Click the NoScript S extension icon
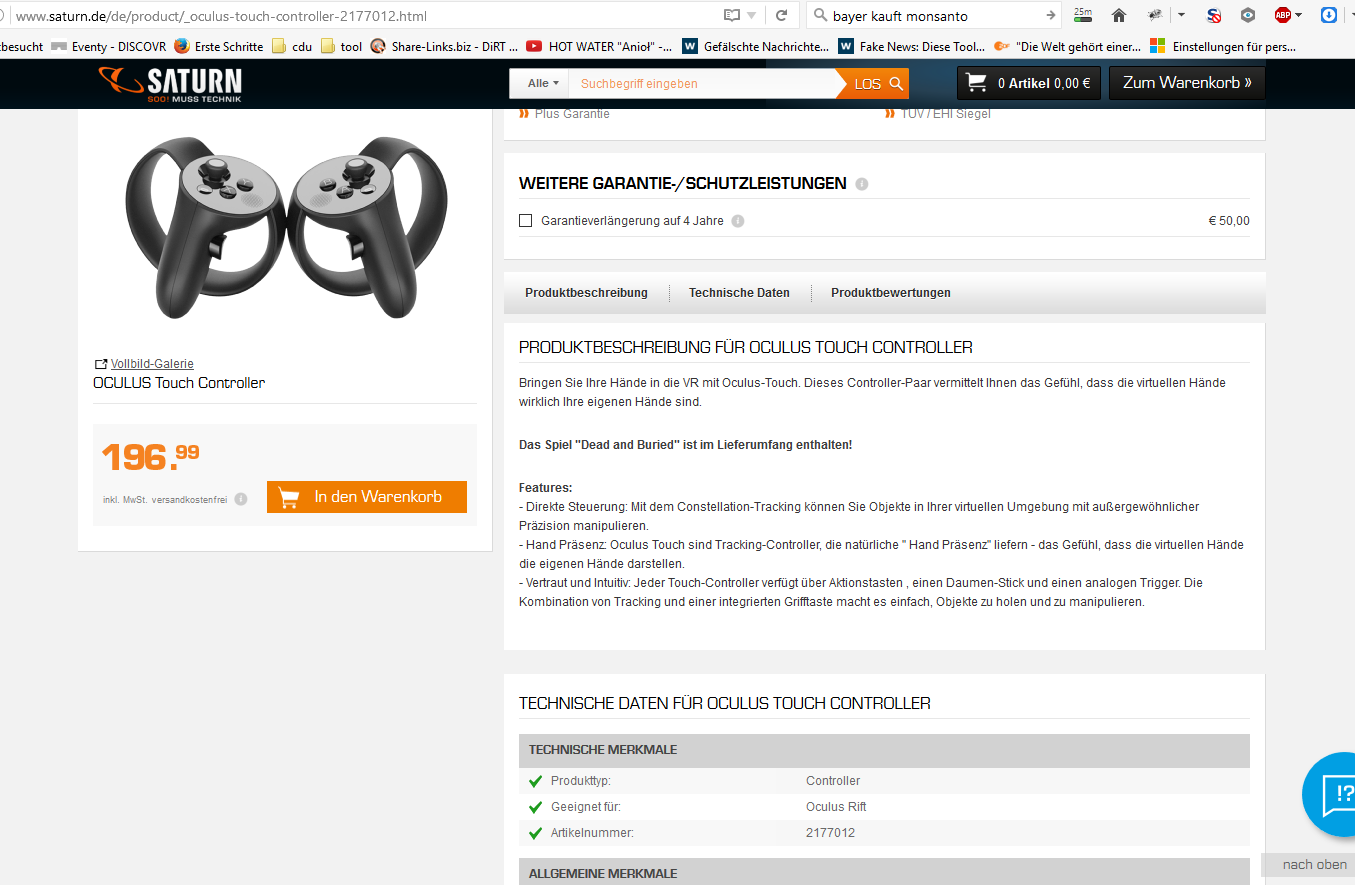Viewport: 1355px width, 885px height. (x=1214, y=15)
